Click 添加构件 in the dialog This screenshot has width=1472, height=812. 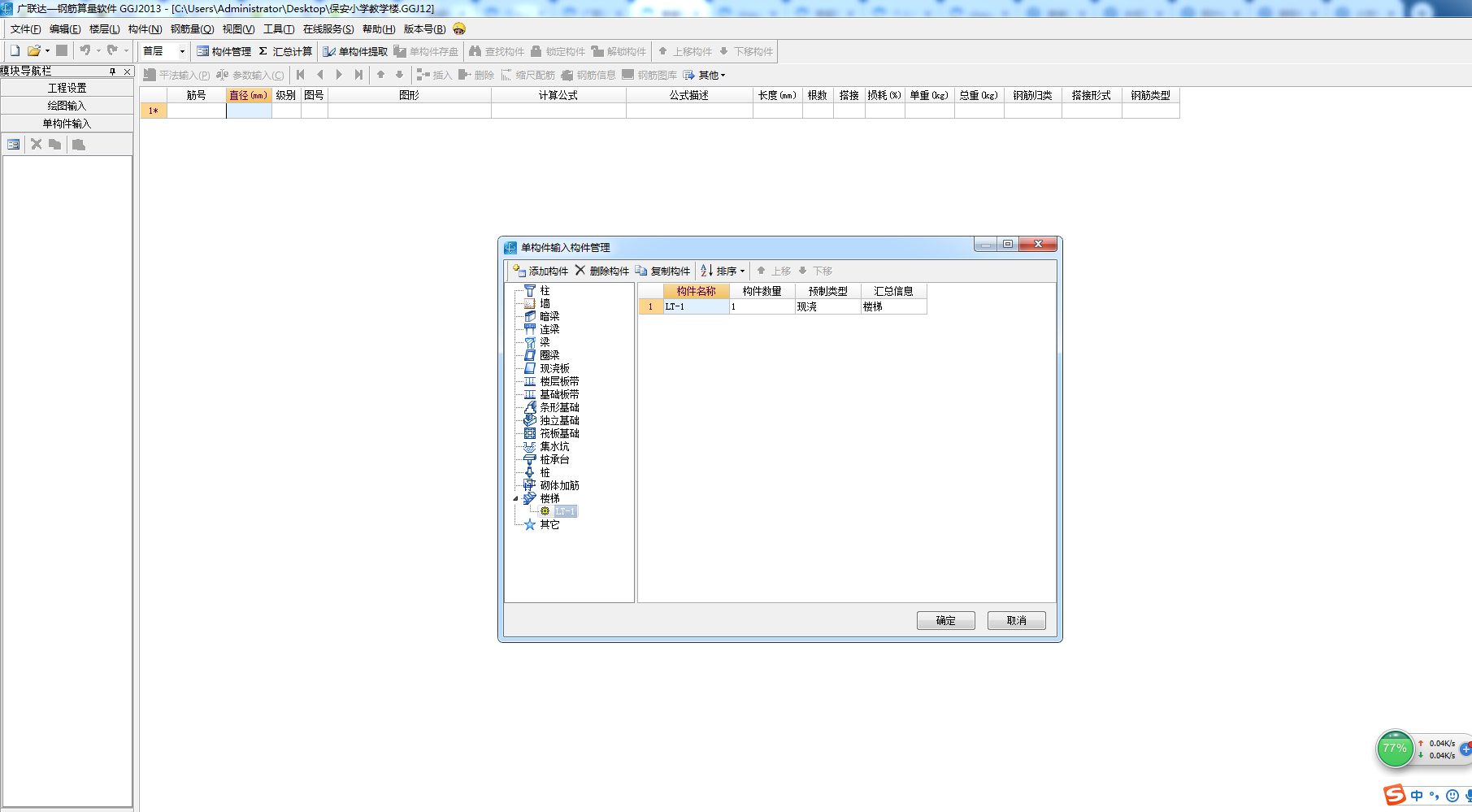click(x=541, y=271)
